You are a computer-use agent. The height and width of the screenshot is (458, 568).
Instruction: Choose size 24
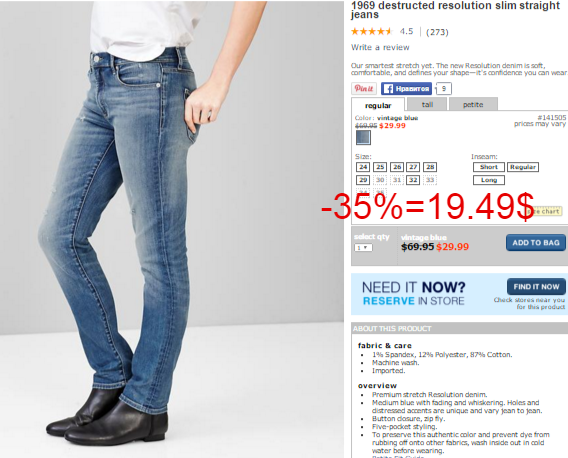[x=363, y=167]
